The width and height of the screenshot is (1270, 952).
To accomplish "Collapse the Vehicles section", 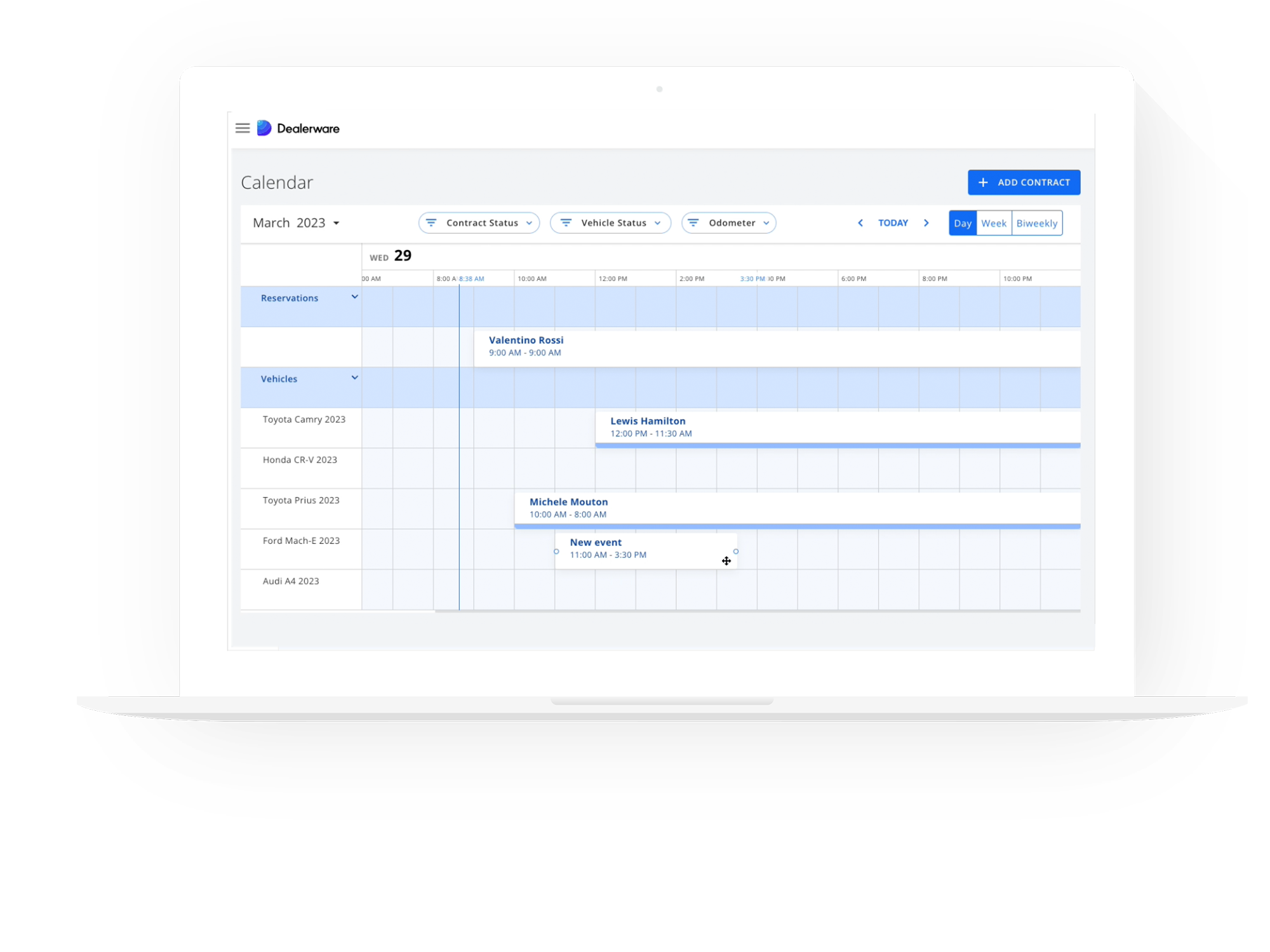I will point(354,377).
